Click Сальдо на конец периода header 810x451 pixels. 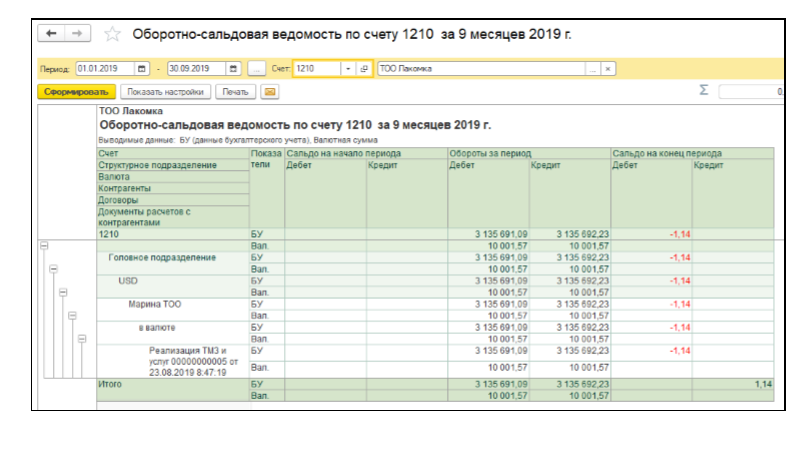click(692, 153)
